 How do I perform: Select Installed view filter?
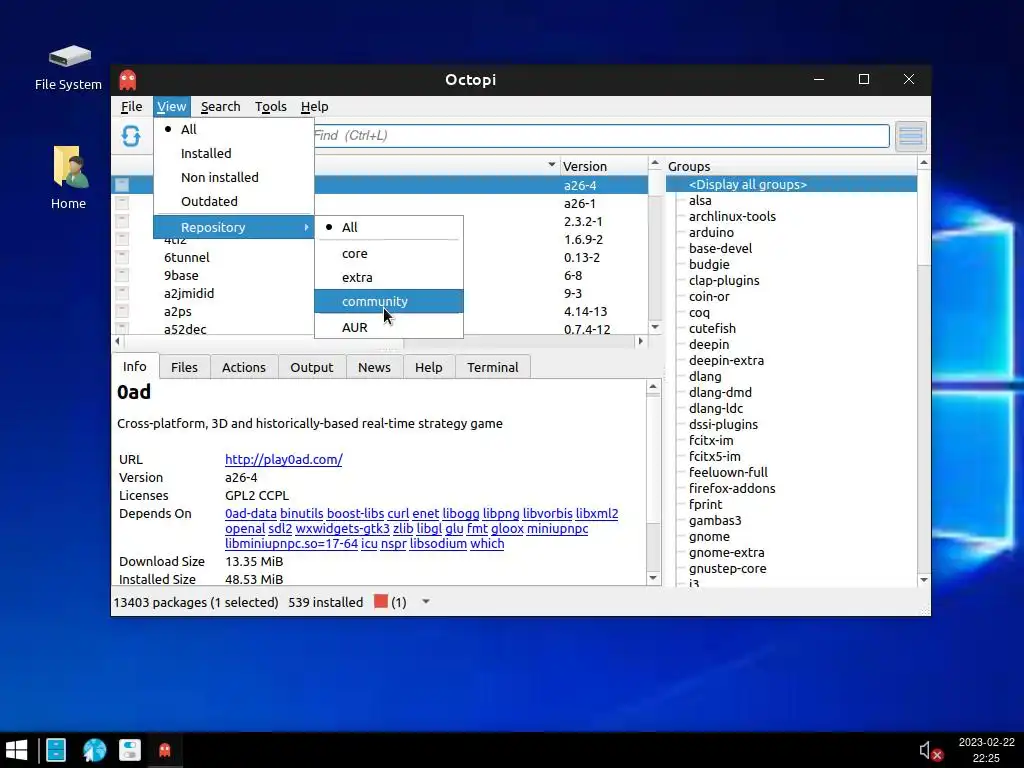[x=234, y=153]
